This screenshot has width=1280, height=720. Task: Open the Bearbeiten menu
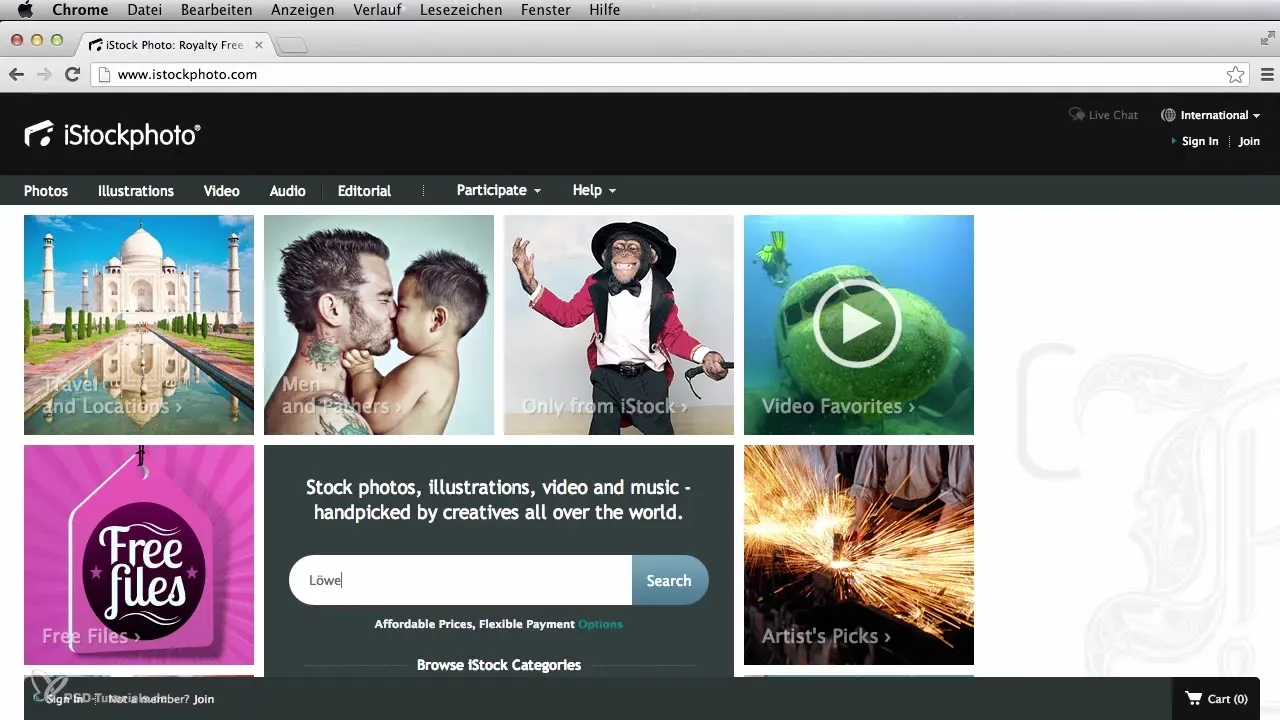217,10
